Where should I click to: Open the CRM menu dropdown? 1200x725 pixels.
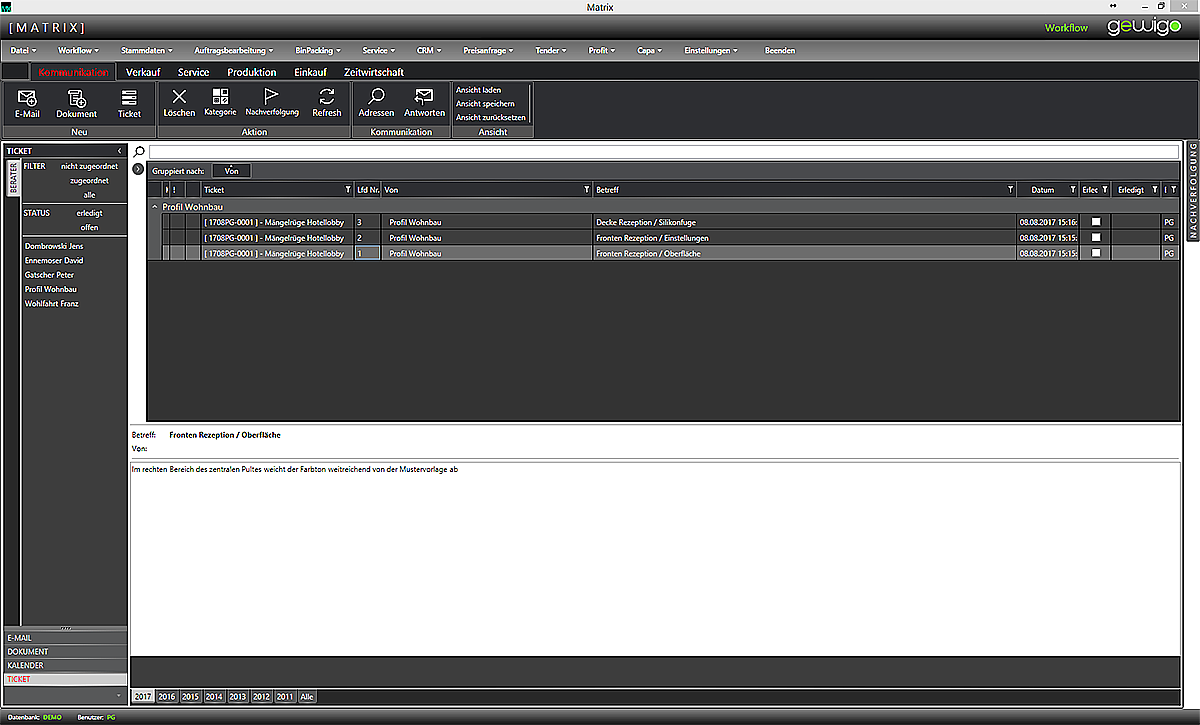tap(428, 50)
